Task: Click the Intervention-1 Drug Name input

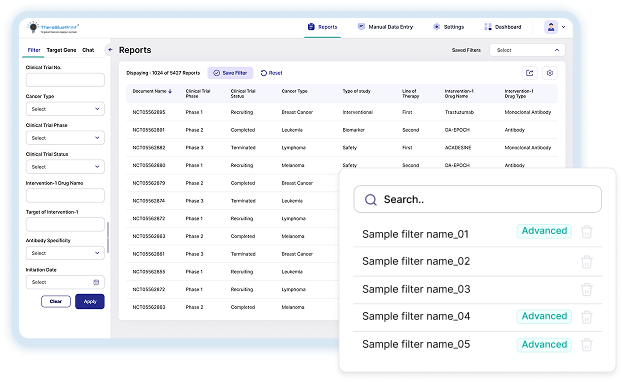Action: 65,196
